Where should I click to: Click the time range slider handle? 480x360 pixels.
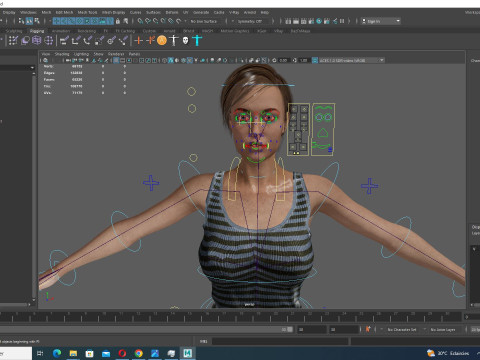[290, 329]
